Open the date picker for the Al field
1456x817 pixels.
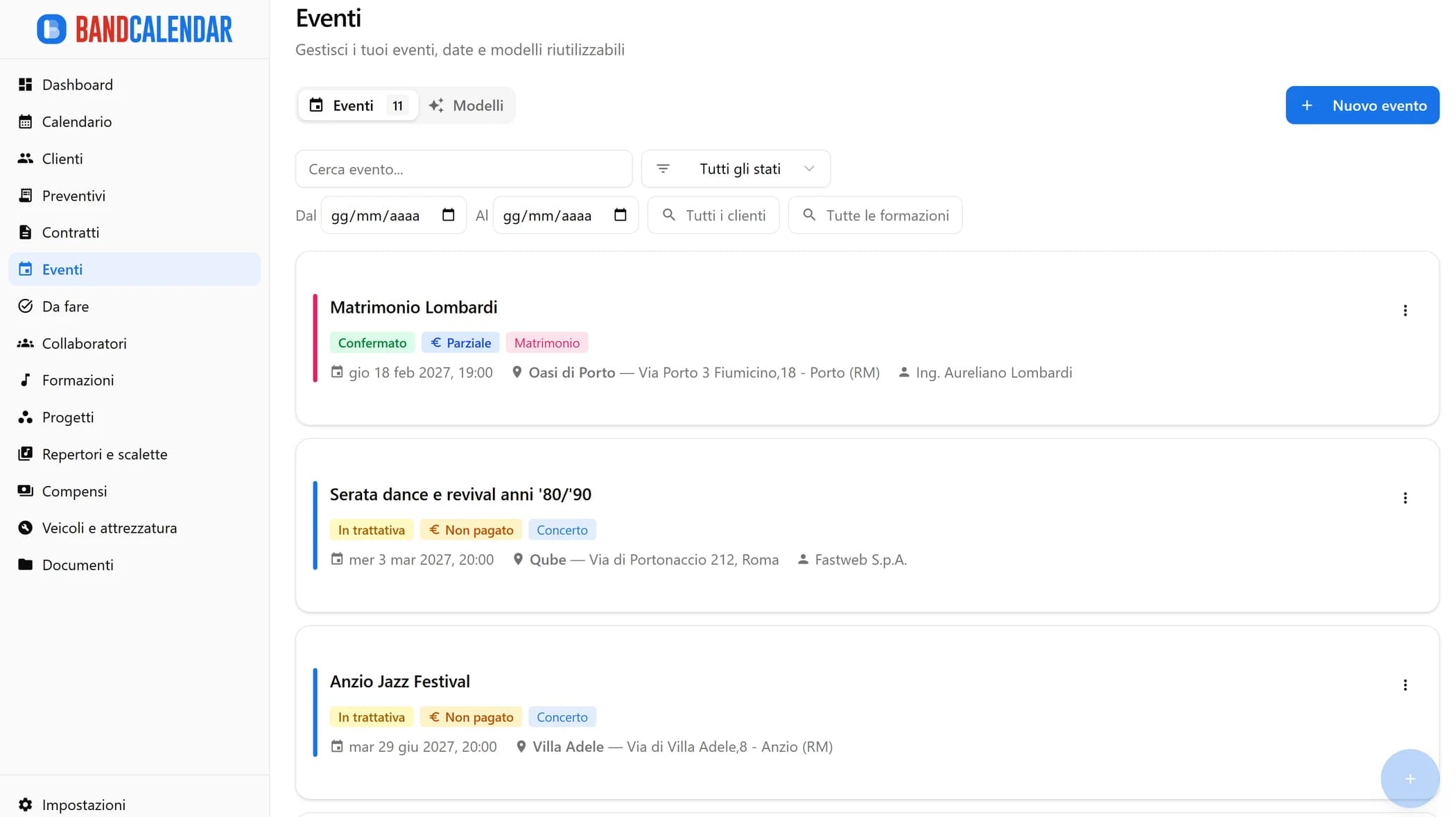(x=619, y=215)
